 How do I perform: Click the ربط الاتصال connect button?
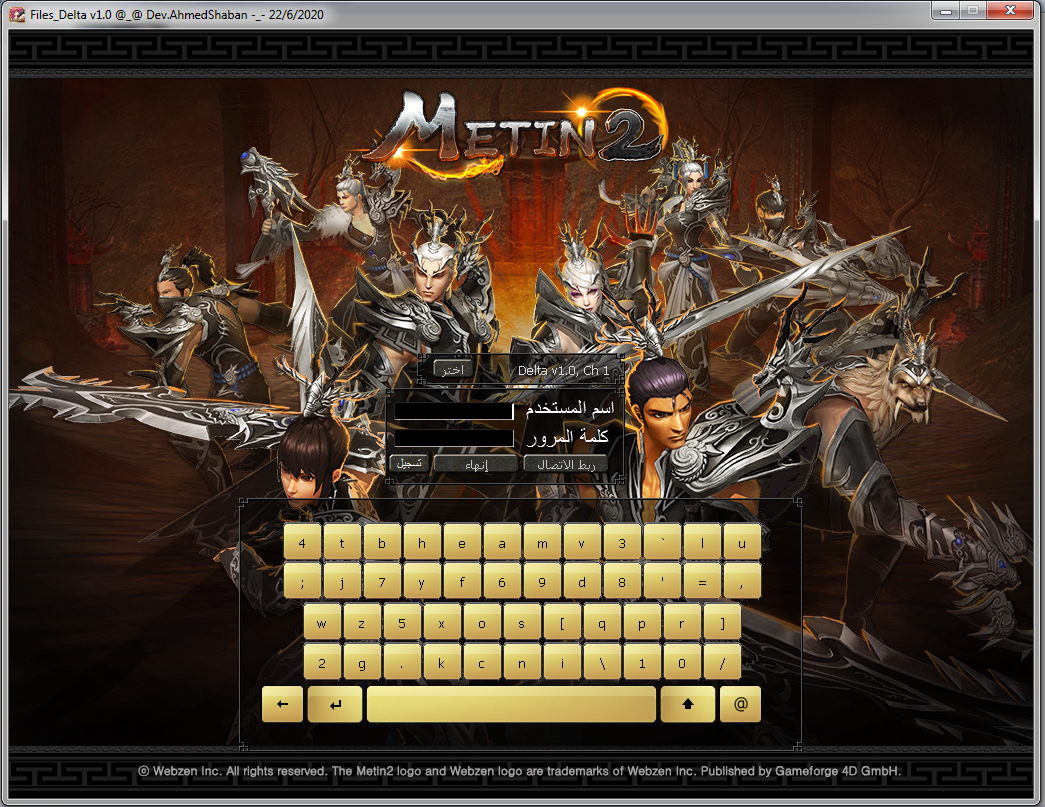tap(566, 464)
